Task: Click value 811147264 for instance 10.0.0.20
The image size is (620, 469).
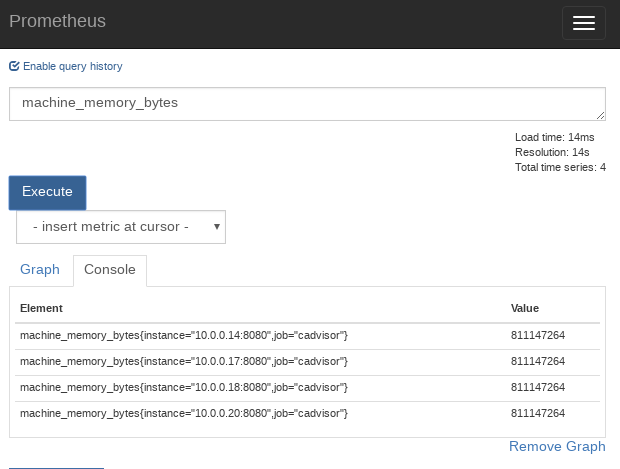Action: point(538,413)
